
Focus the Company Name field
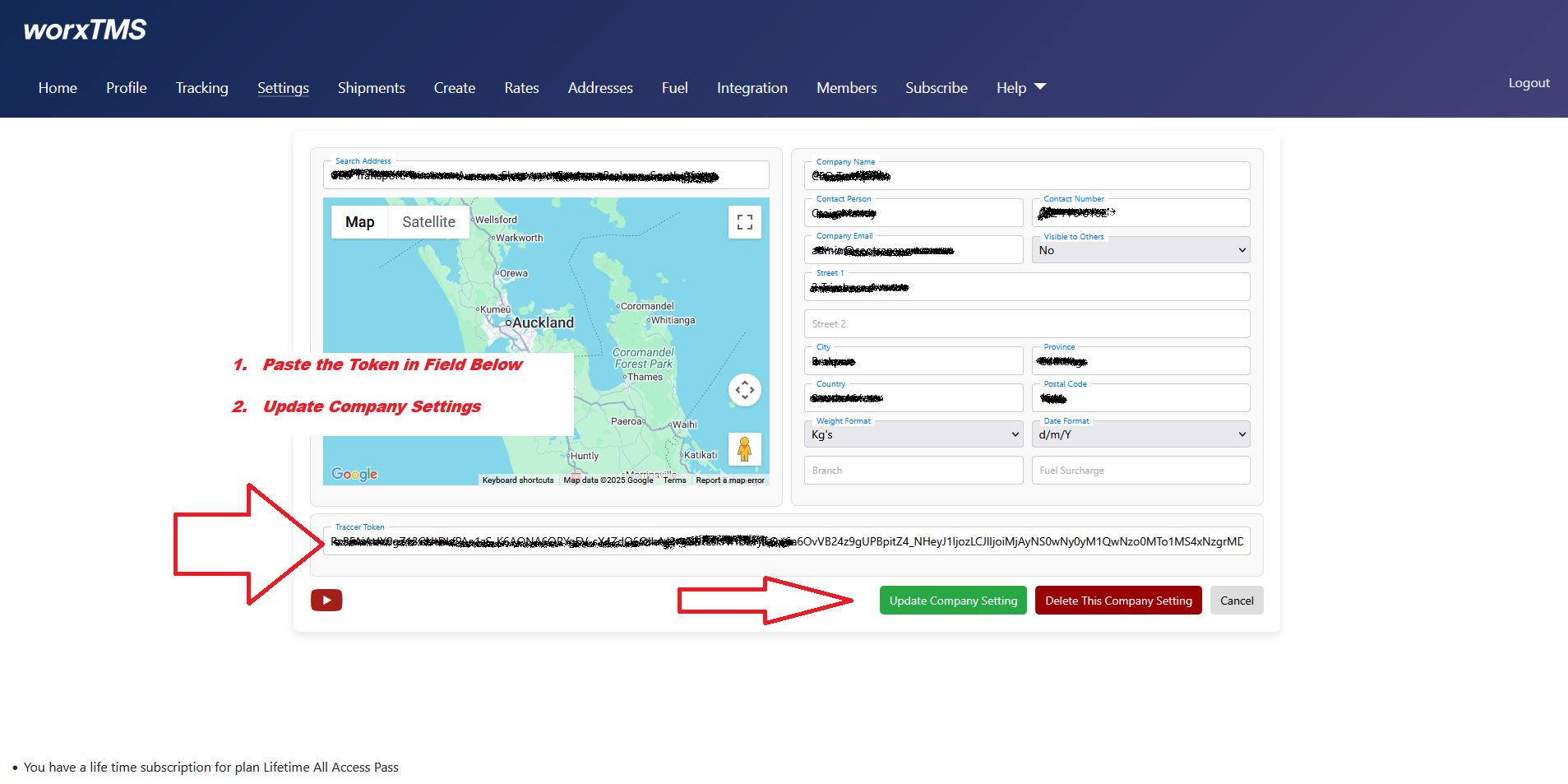click(1027, 176)
